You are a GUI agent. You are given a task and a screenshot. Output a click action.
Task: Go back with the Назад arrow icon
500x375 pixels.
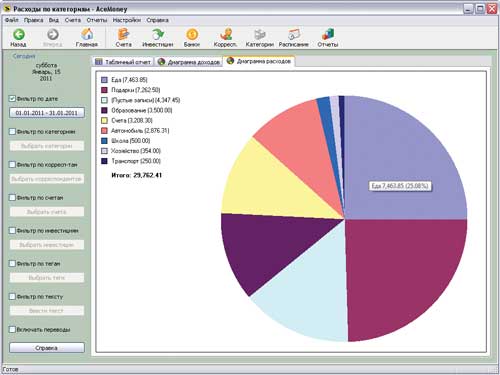pos(19,35)
